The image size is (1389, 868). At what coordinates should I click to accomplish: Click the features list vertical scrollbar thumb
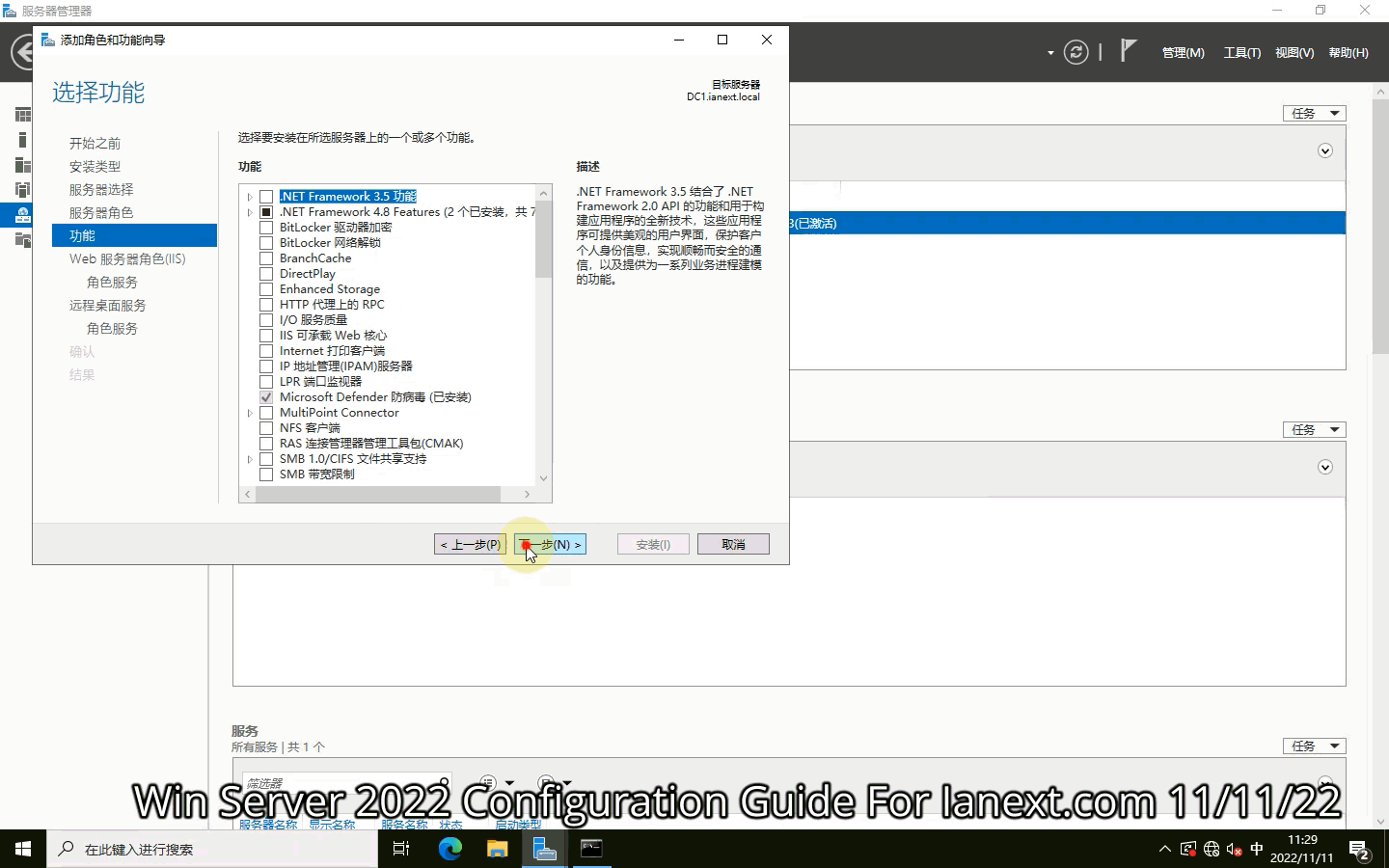543,239
